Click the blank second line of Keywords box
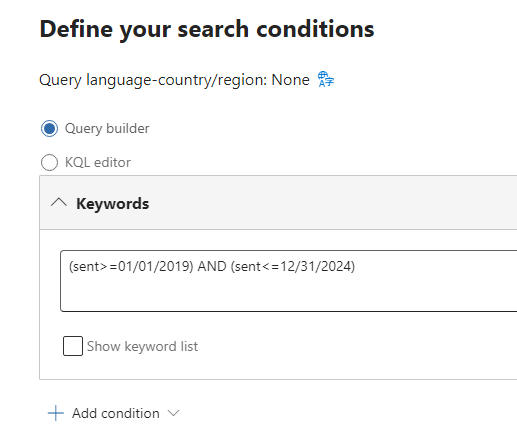The height and width of the screenshot is (448, 517). [x=287, y=295]
